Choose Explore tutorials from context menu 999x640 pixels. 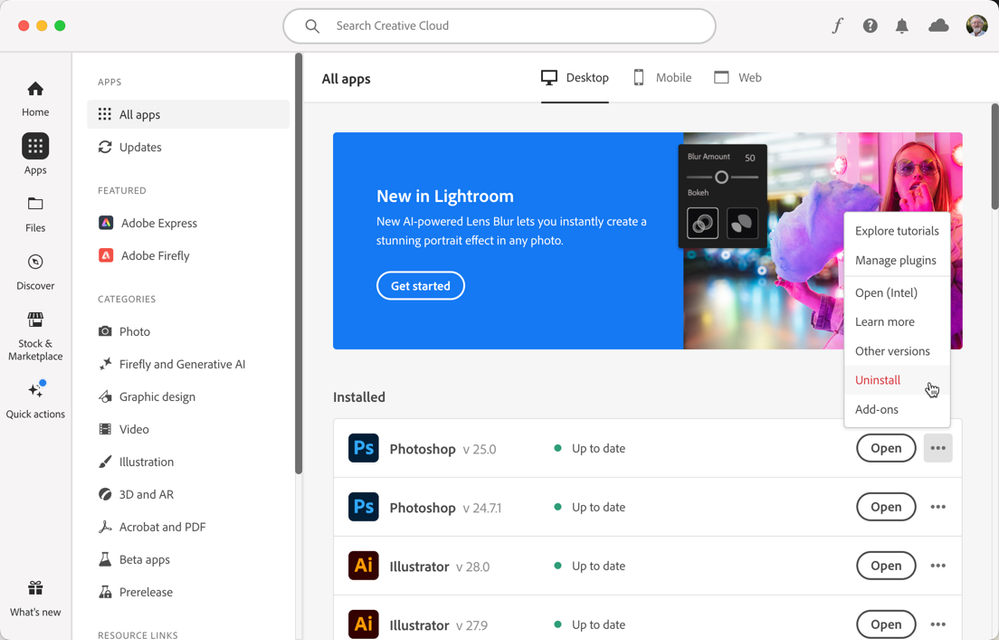pos(896,231)
